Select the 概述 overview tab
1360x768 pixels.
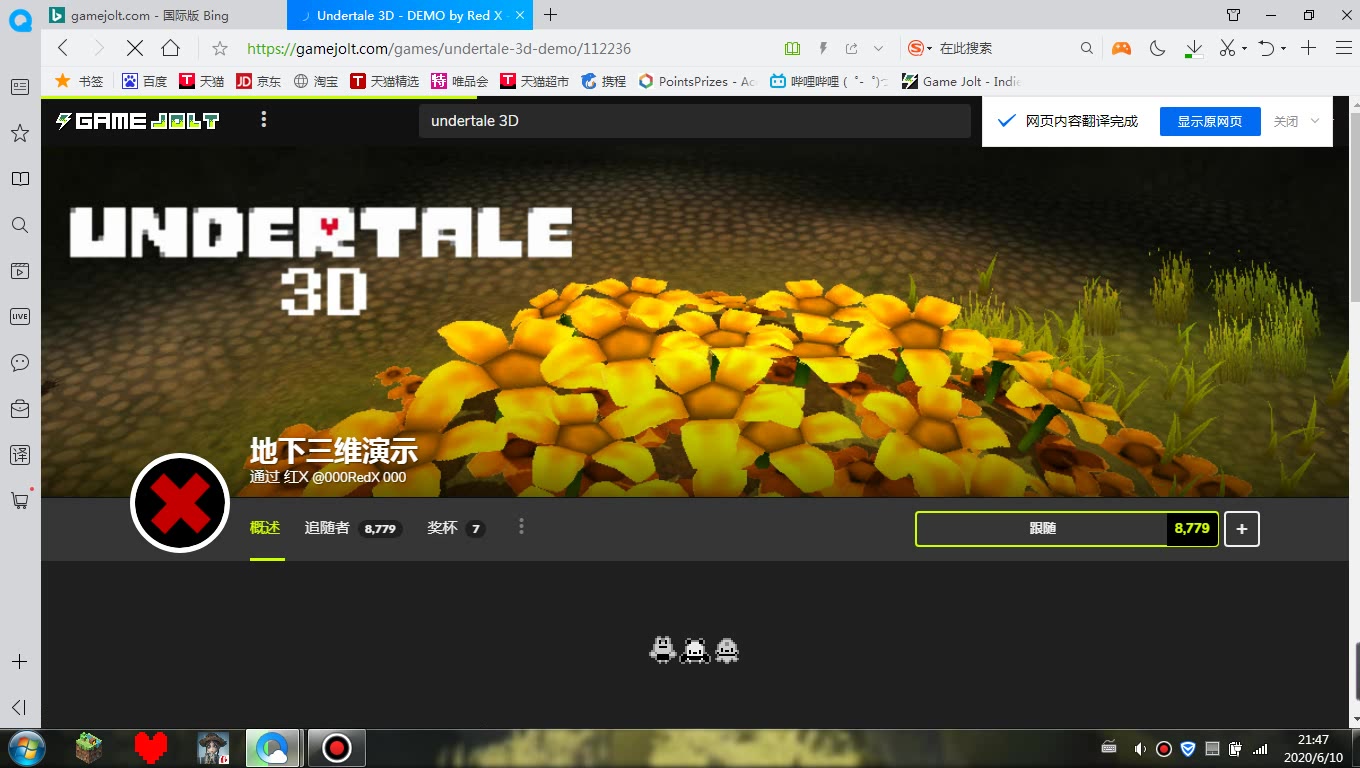coord(265,528)
